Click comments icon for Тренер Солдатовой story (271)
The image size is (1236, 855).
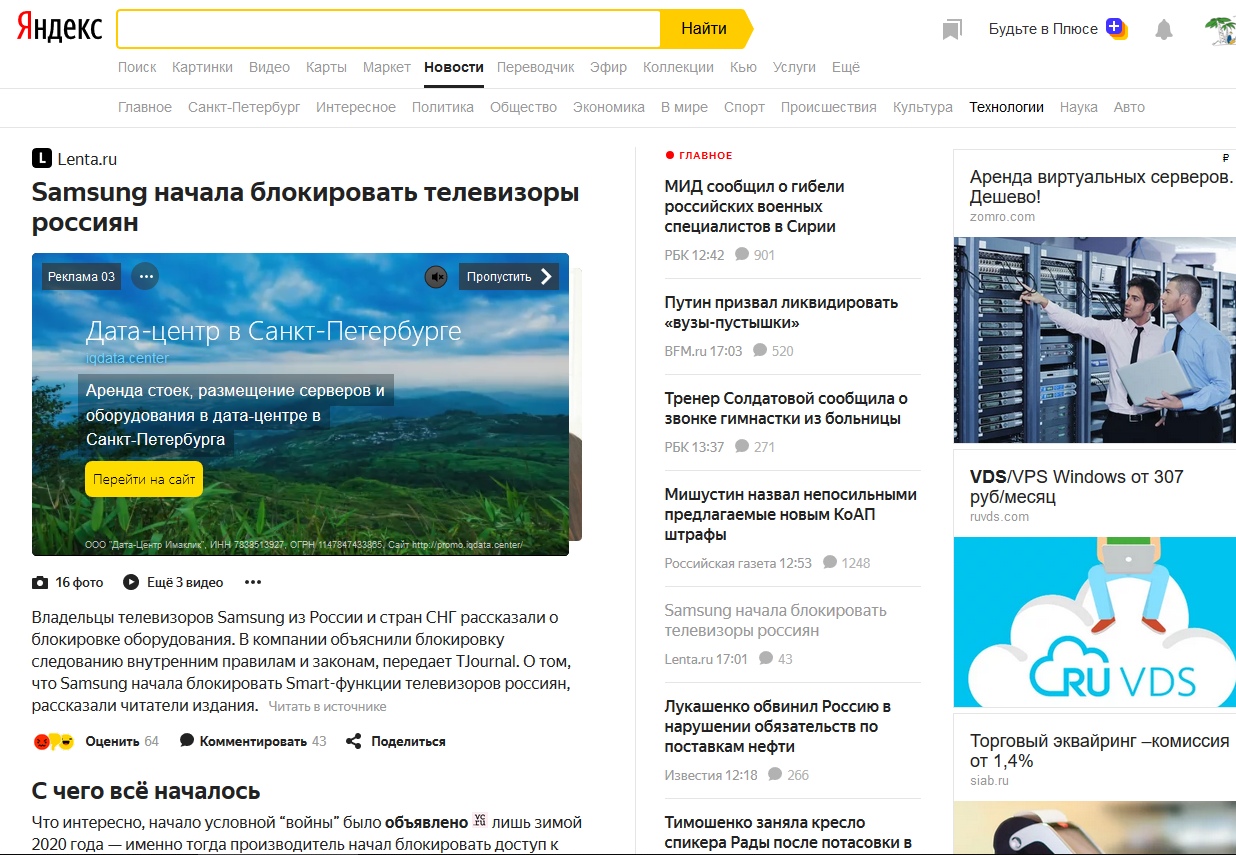742,447
